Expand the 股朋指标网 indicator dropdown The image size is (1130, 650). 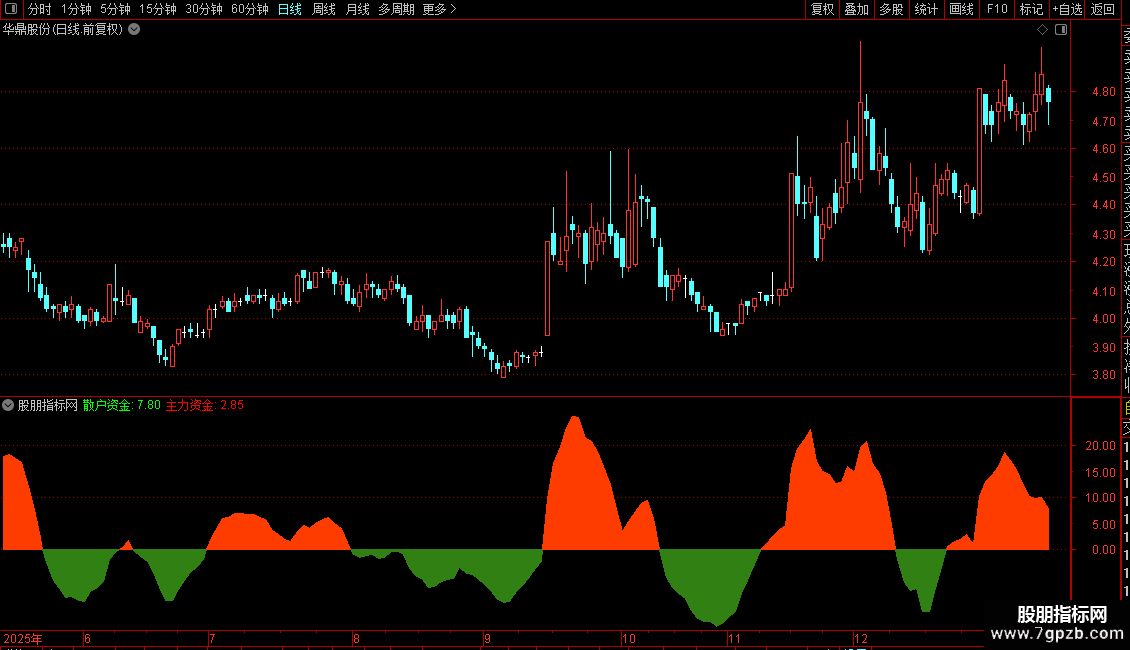[x=8, y=405]
